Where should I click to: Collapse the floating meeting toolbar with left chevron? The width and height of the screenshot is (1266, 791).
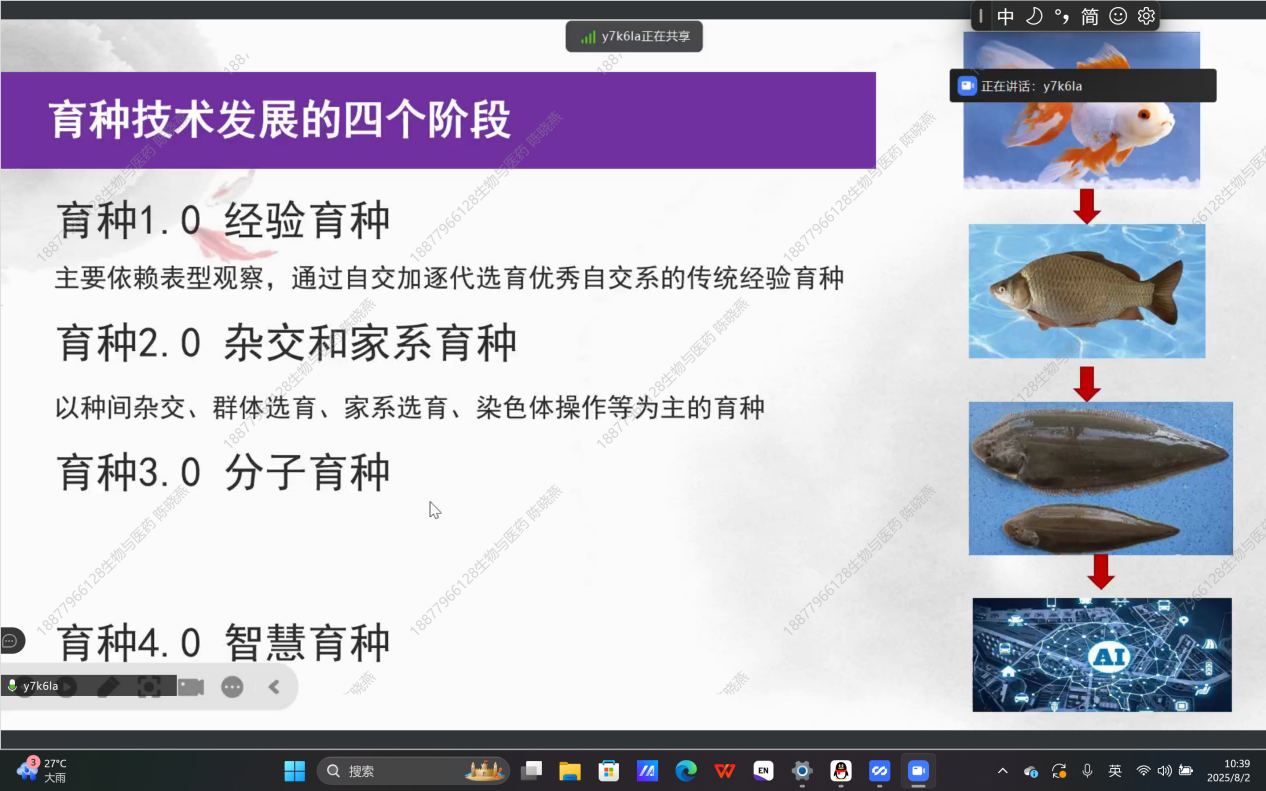tap(274, 687)
